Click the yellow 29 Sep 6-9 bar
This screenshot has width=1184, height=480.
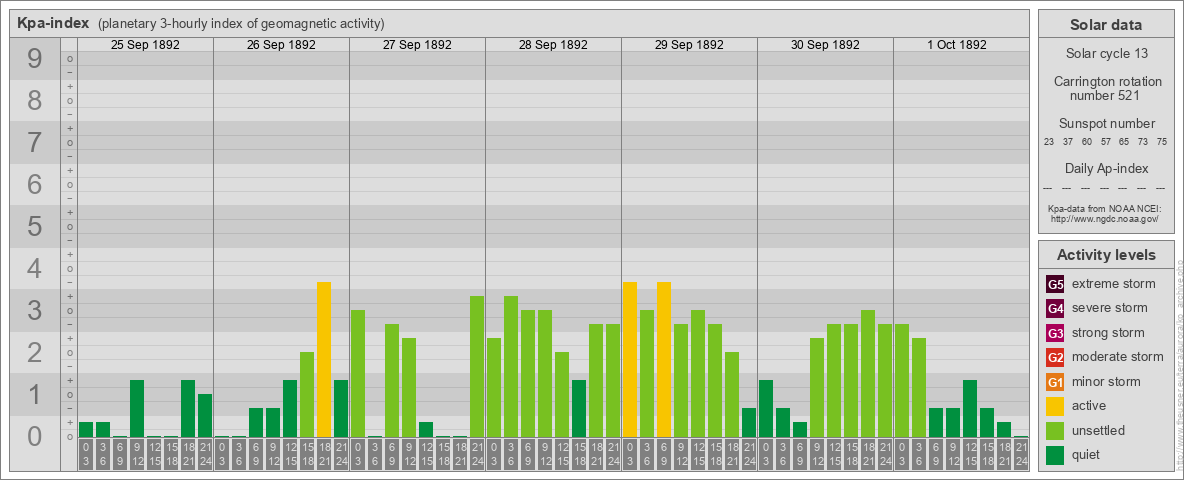(x=664, y=359)
